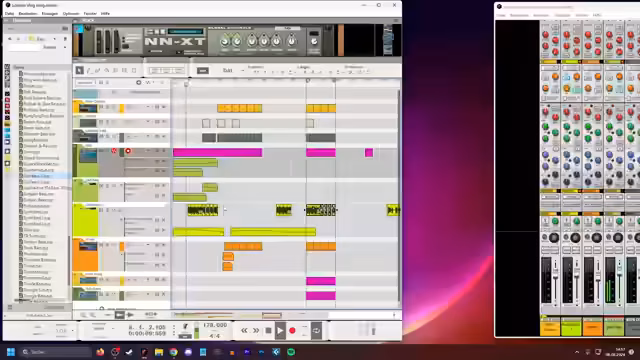Click the rewind button in the transport
The width and height of the screenshot is (640, 360).
(244, 331)
